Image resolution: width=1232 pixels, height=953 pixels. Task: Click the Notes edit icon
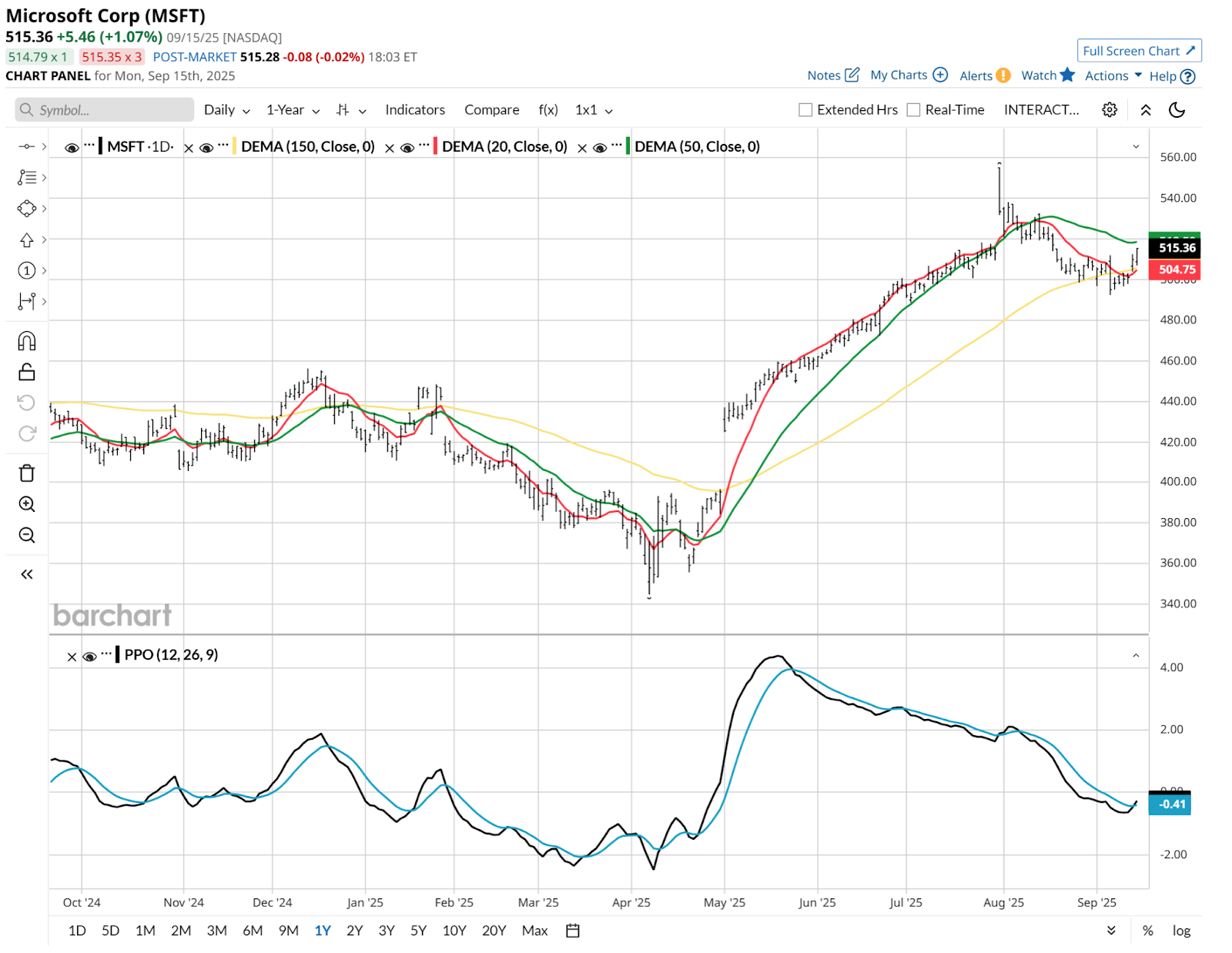click(852, 75)
